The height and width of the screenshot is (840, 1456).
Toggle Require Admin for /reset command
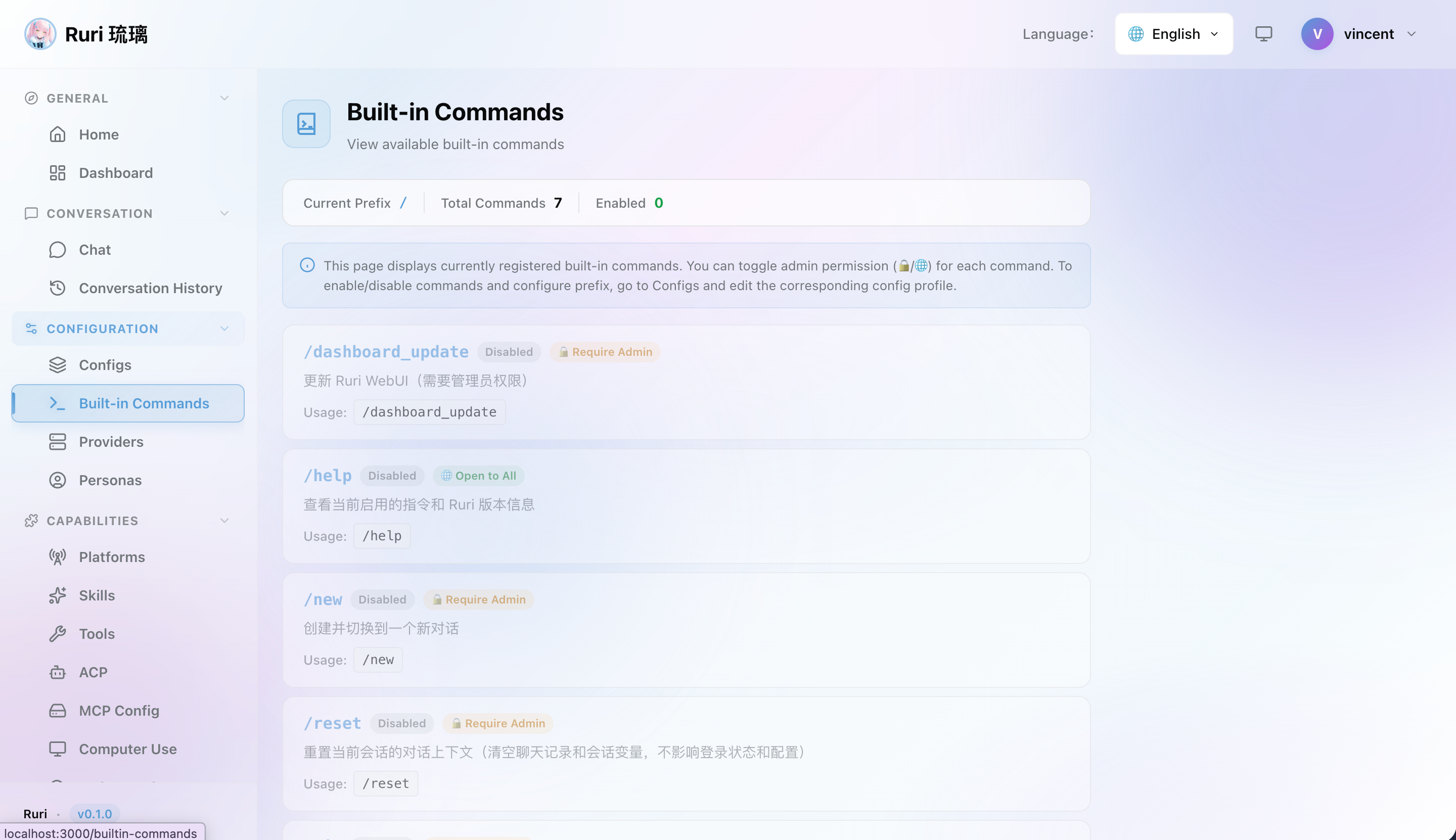click(497, 723)
